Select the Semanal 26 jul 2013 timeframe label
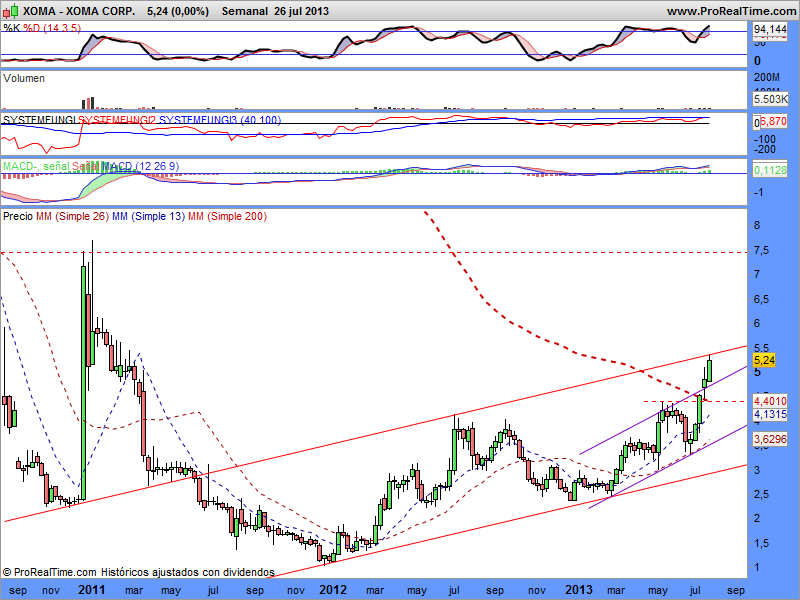Viewport: 800px width, 600px height. pyautogui.click(x=275, y=11)
